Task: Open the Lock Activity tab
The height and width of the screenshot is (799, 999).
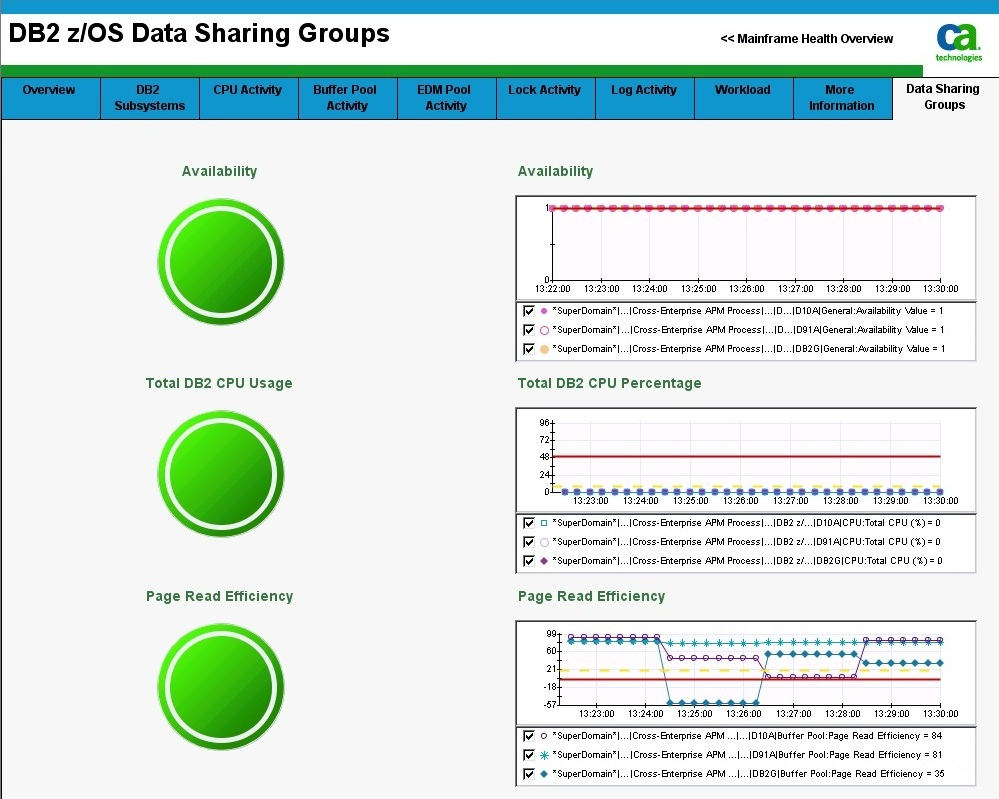Action: 545,98
